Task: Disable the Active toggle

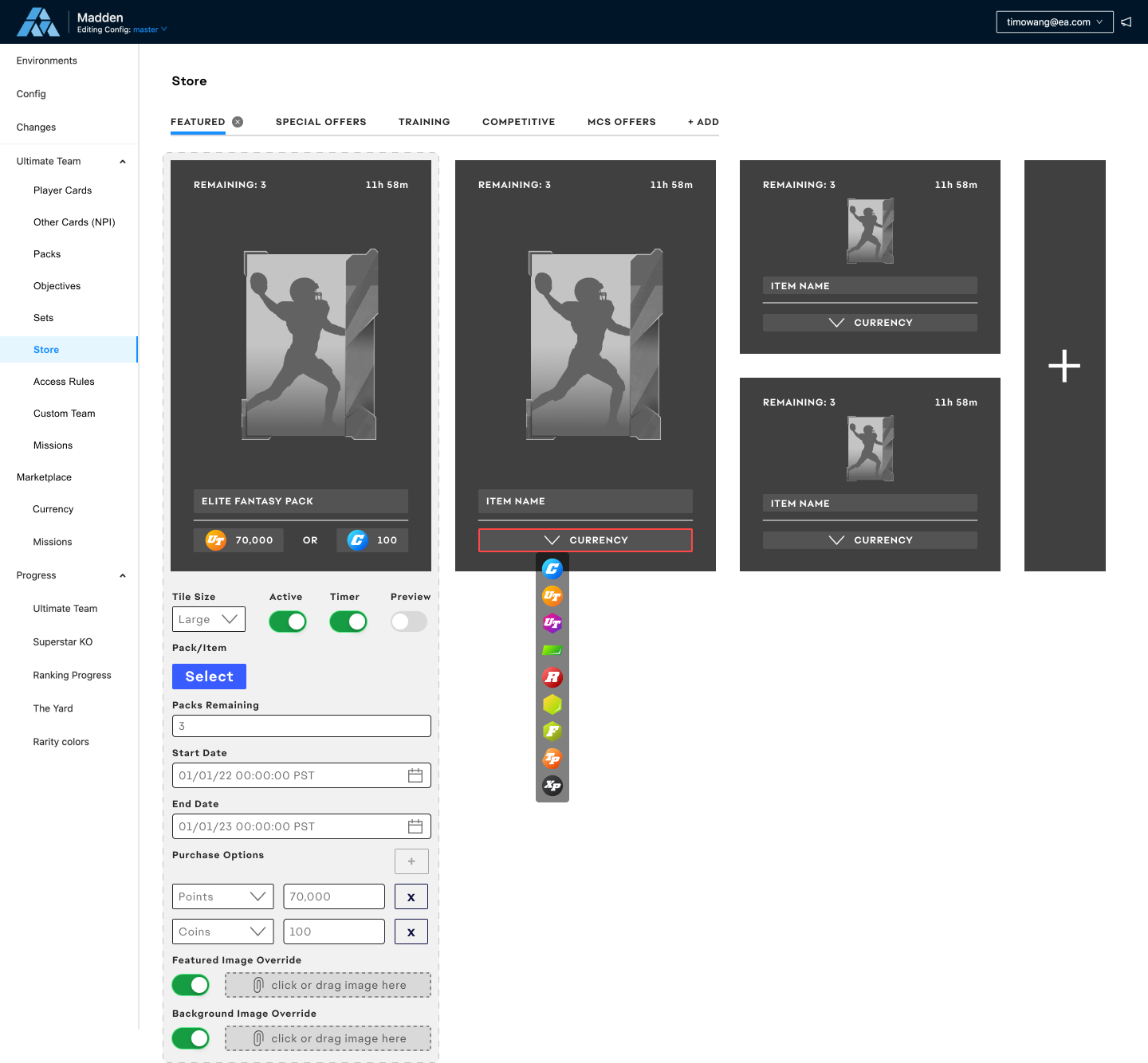Action: (288, 622)
